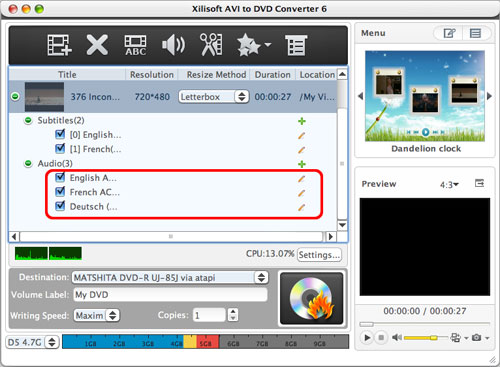Click the 720*480 resolution cell
500x367 pixels.
coord(152,97)
